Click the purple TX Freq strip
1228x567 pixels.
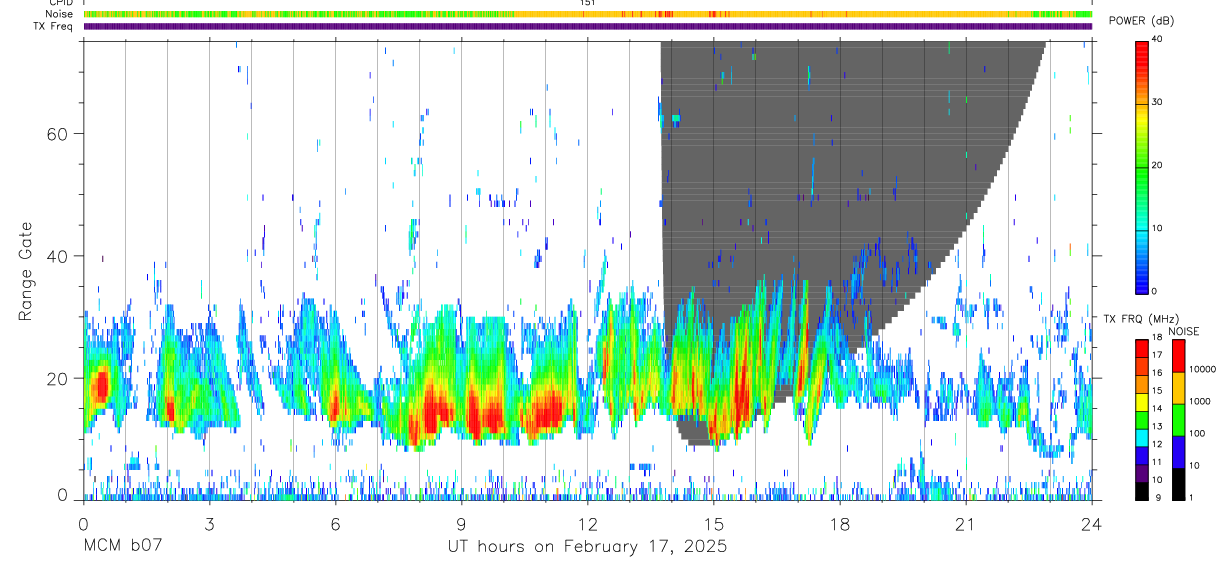(588, 26)
